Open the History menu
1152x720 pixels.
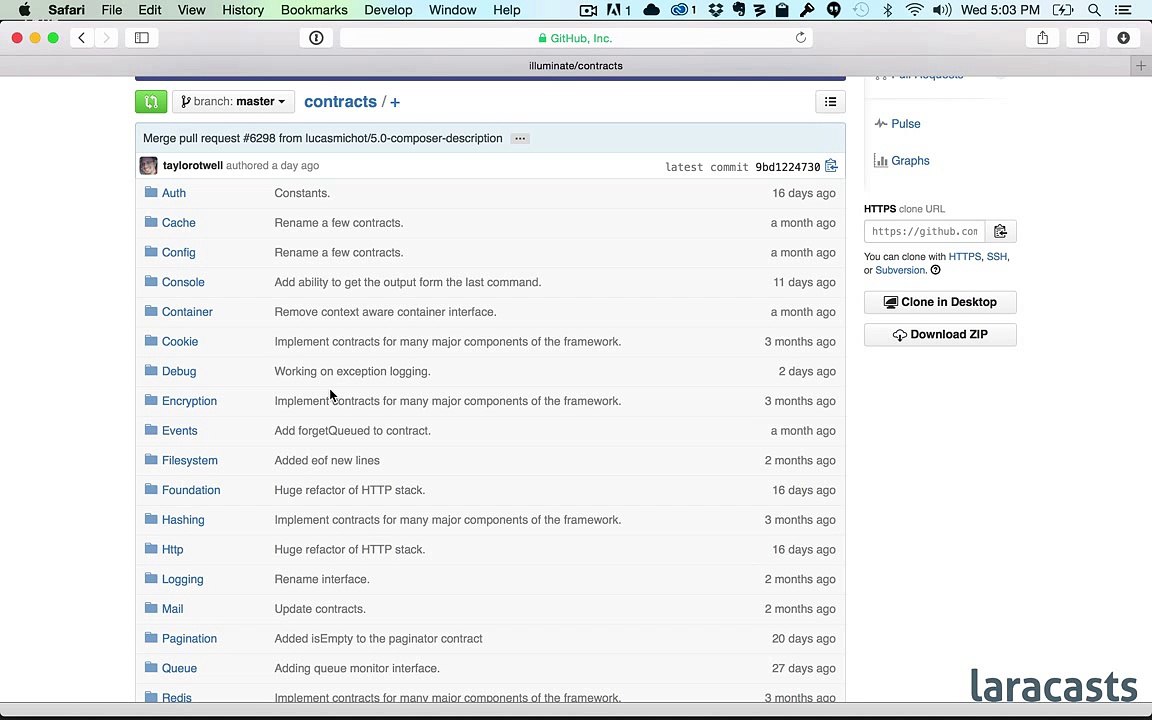(x=242, y=10)
